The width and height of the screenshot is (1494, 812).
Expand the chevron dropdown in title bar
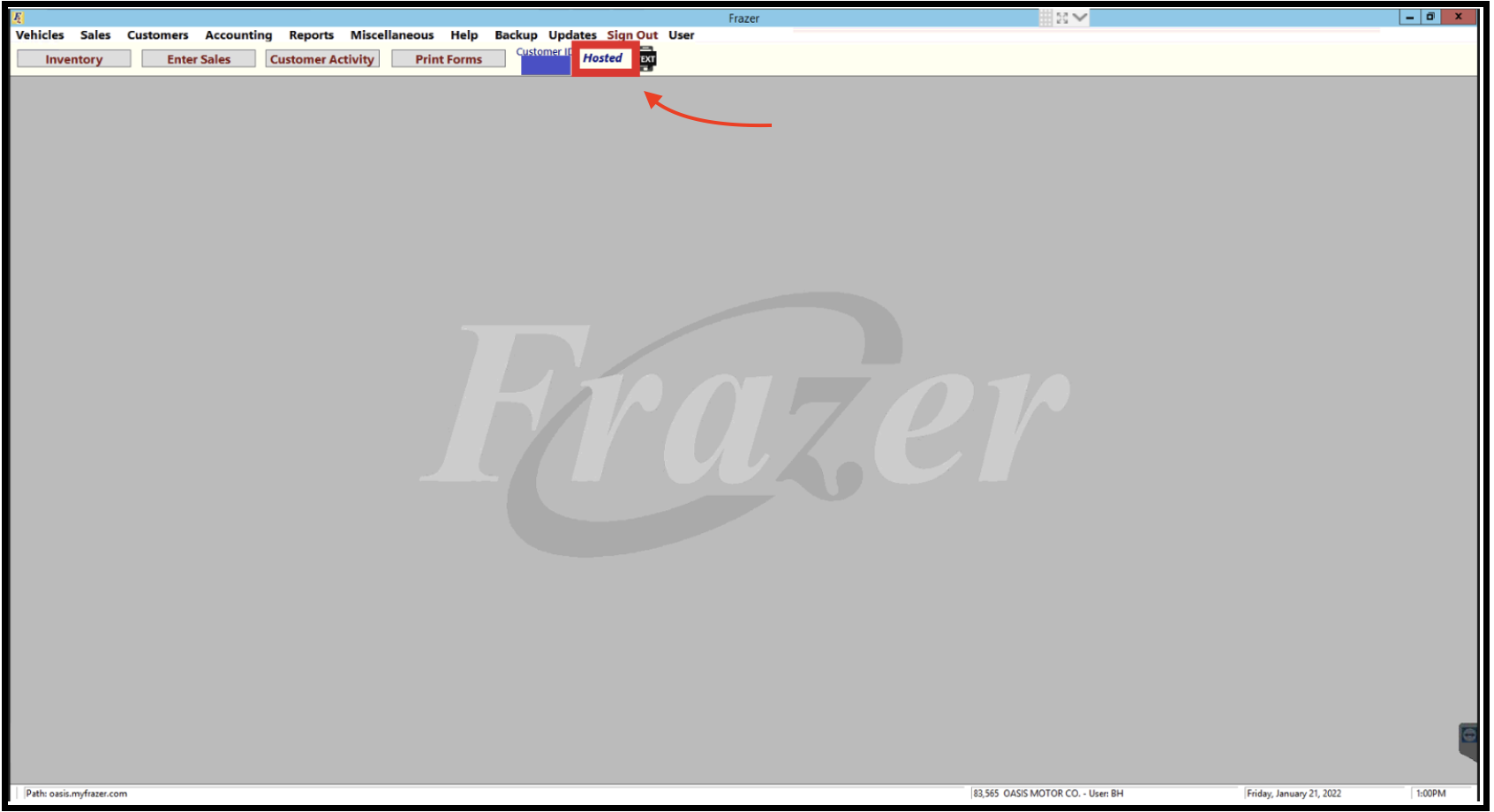(1080, 18)
